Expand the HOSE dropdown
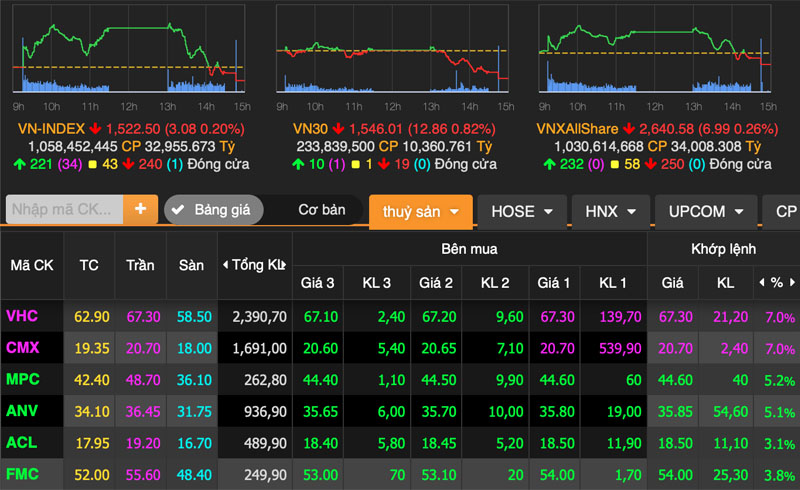This screenshot has height=490, width=800. (x=521, y=211)
